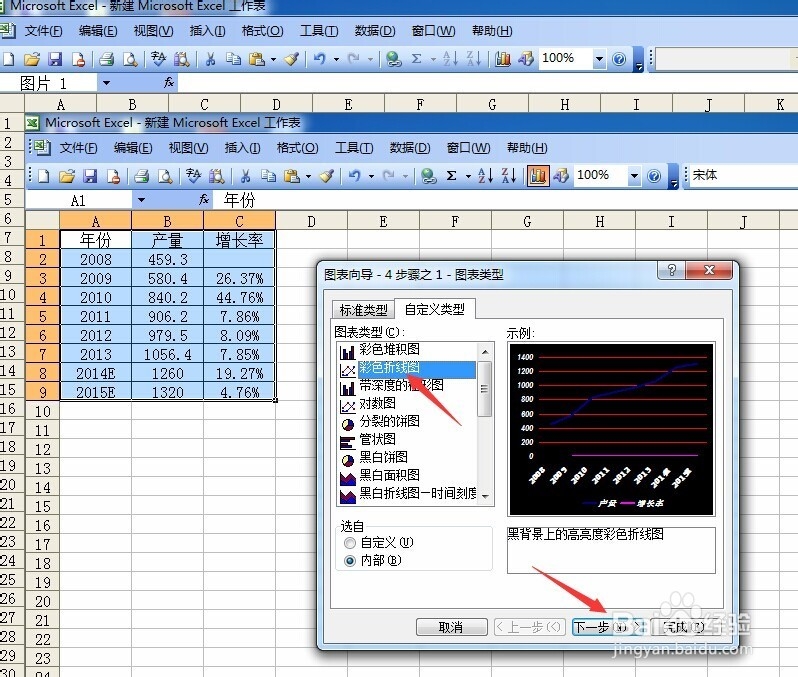This screenshot has height=677, width=798.
Task: Click the New workbook icon in outer Excel toolbar
Action: pos(9,59)
